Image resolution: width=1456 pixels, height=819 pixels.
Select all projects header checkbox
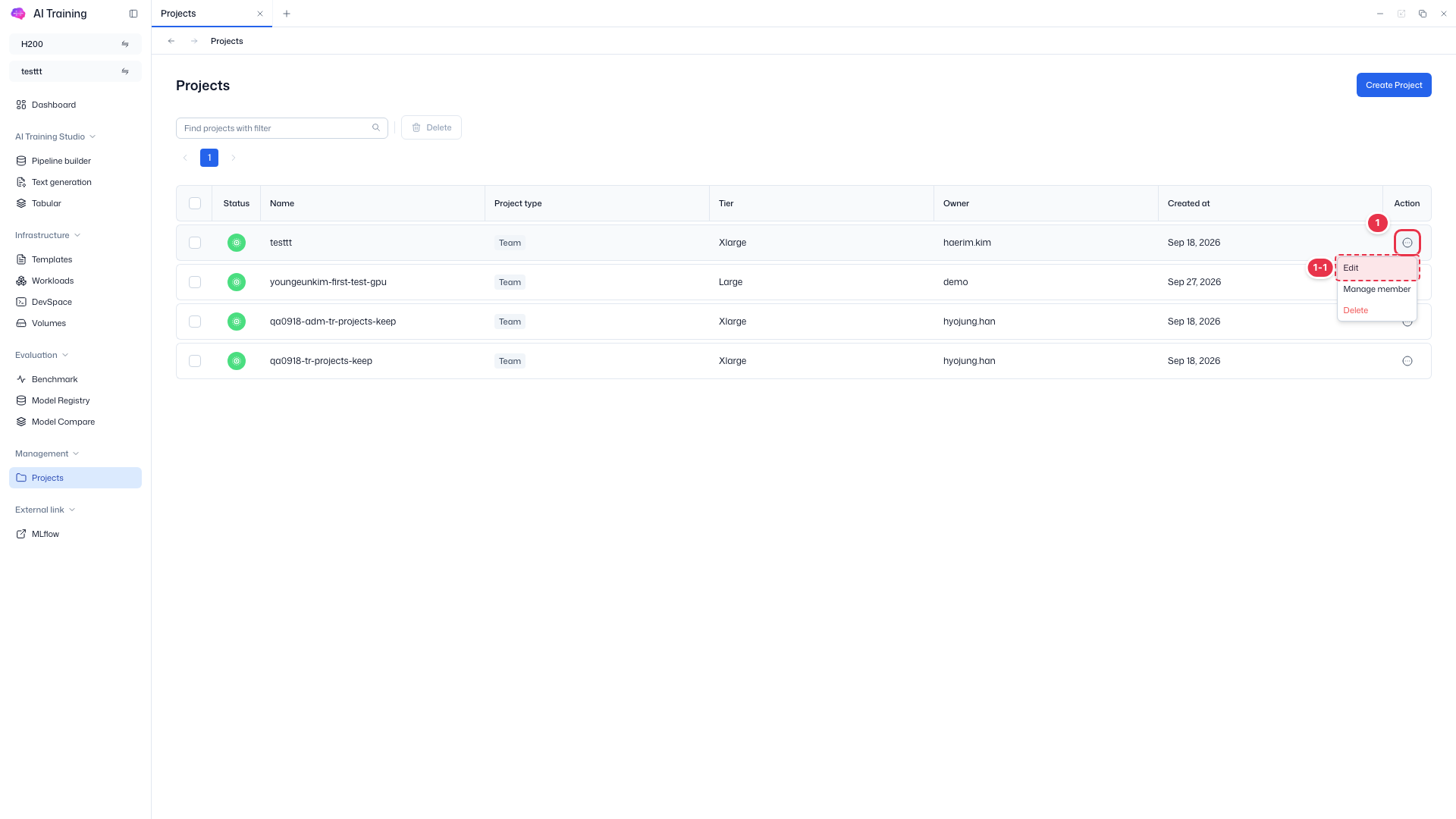click(195, 203)
